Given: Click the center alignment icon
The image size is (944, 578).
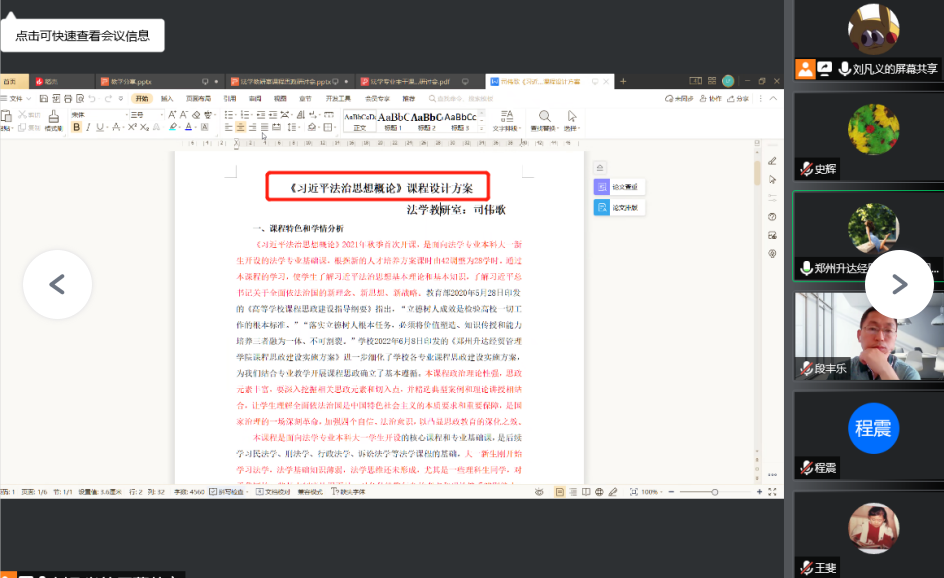Looking at the screenshot, I should click(240, 127).
